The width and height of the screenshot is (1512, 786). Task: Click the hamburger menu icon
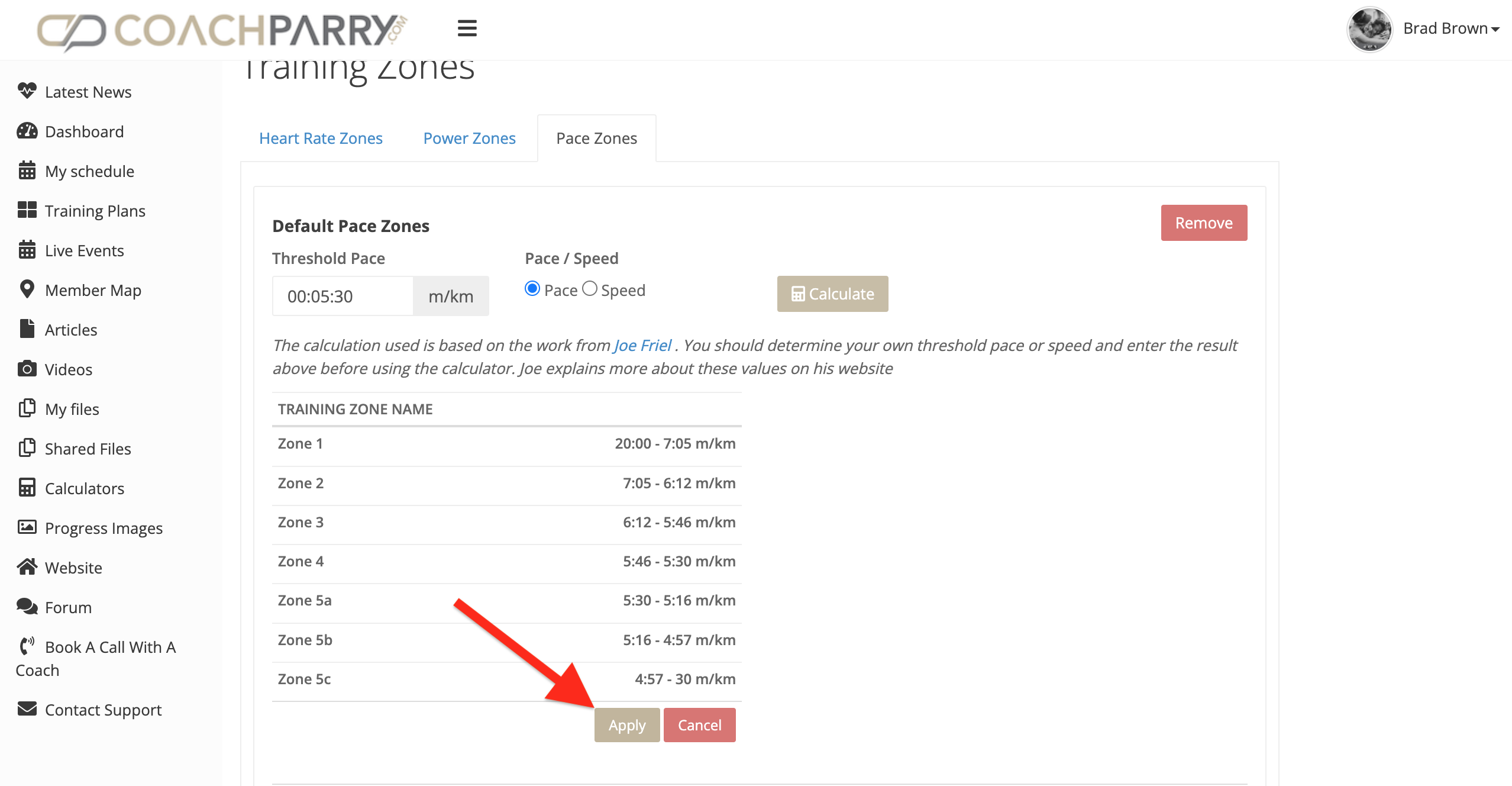point(467,28)
